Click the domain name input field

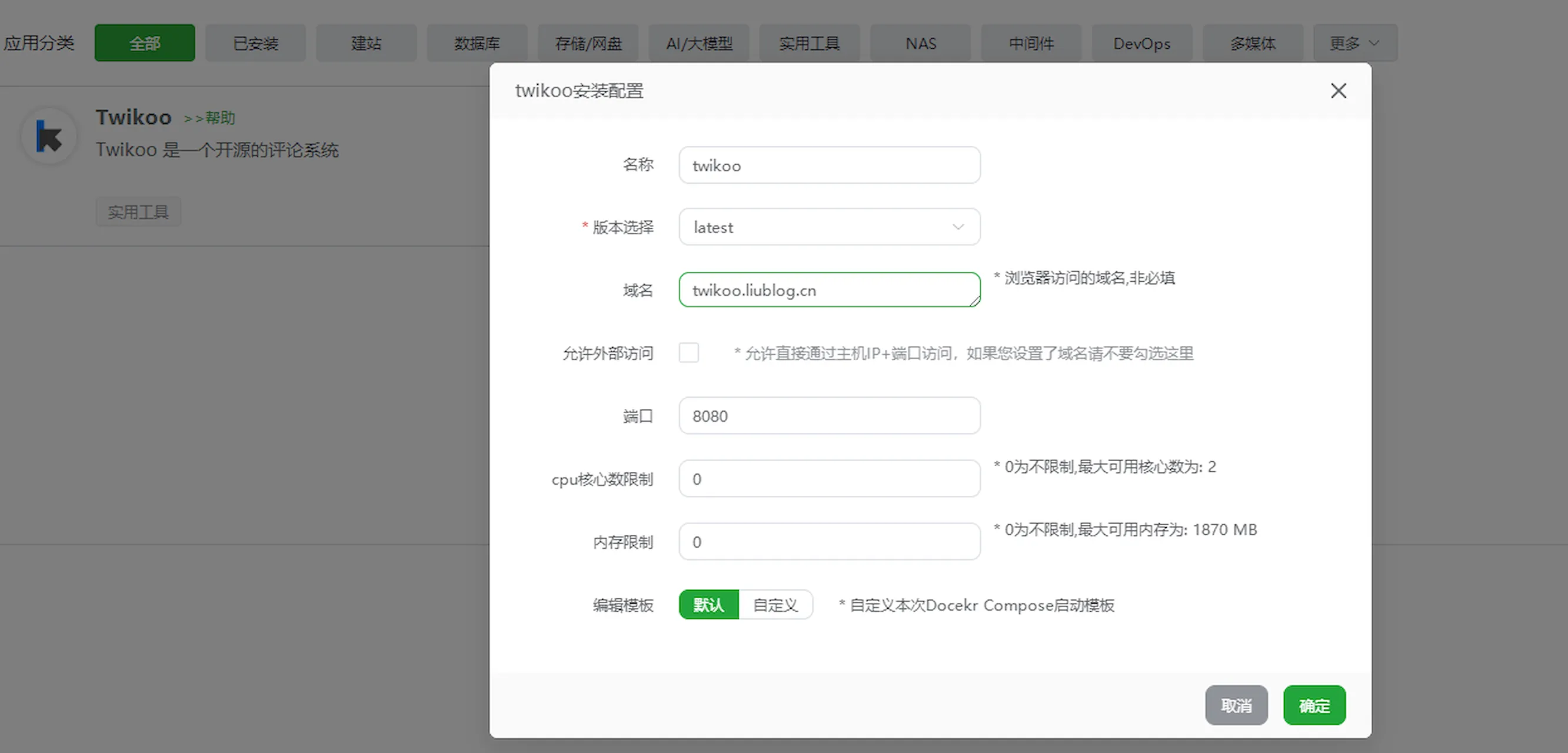coord(828,290)
